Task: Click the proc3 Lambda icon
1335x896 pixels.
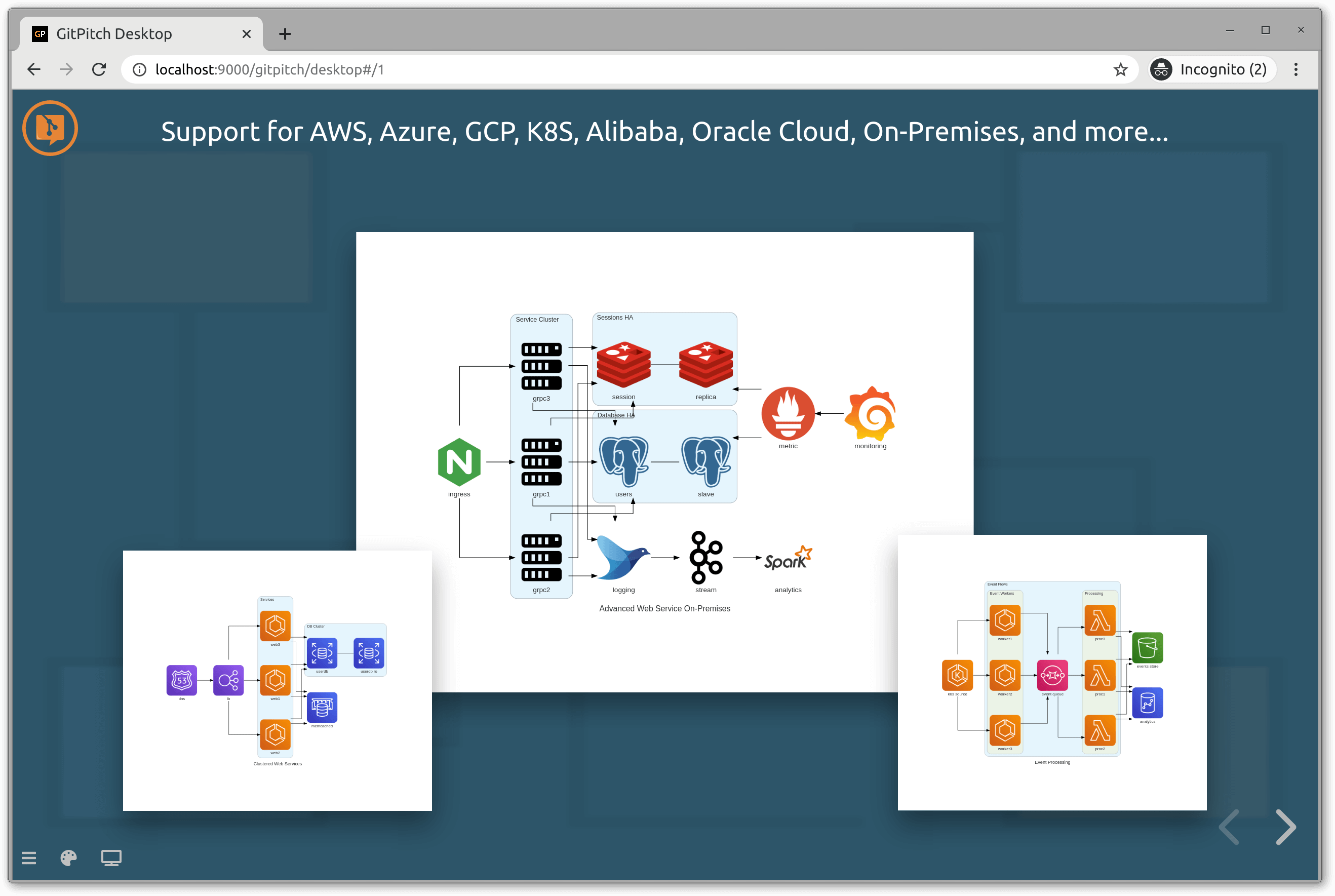Action: 1100,620
